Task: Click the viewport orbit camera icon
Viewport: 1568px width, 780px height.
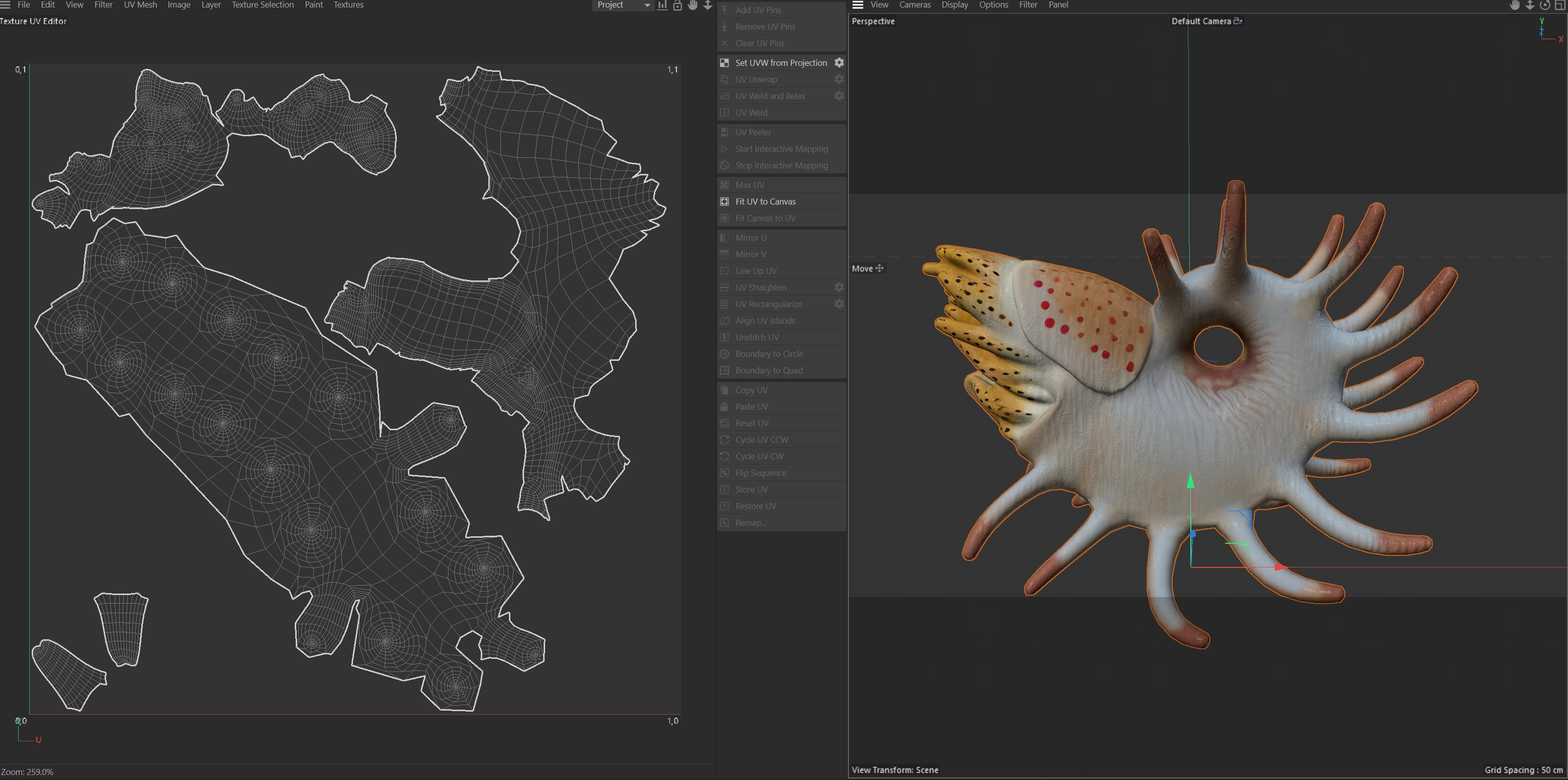Action: (1545, 6)
